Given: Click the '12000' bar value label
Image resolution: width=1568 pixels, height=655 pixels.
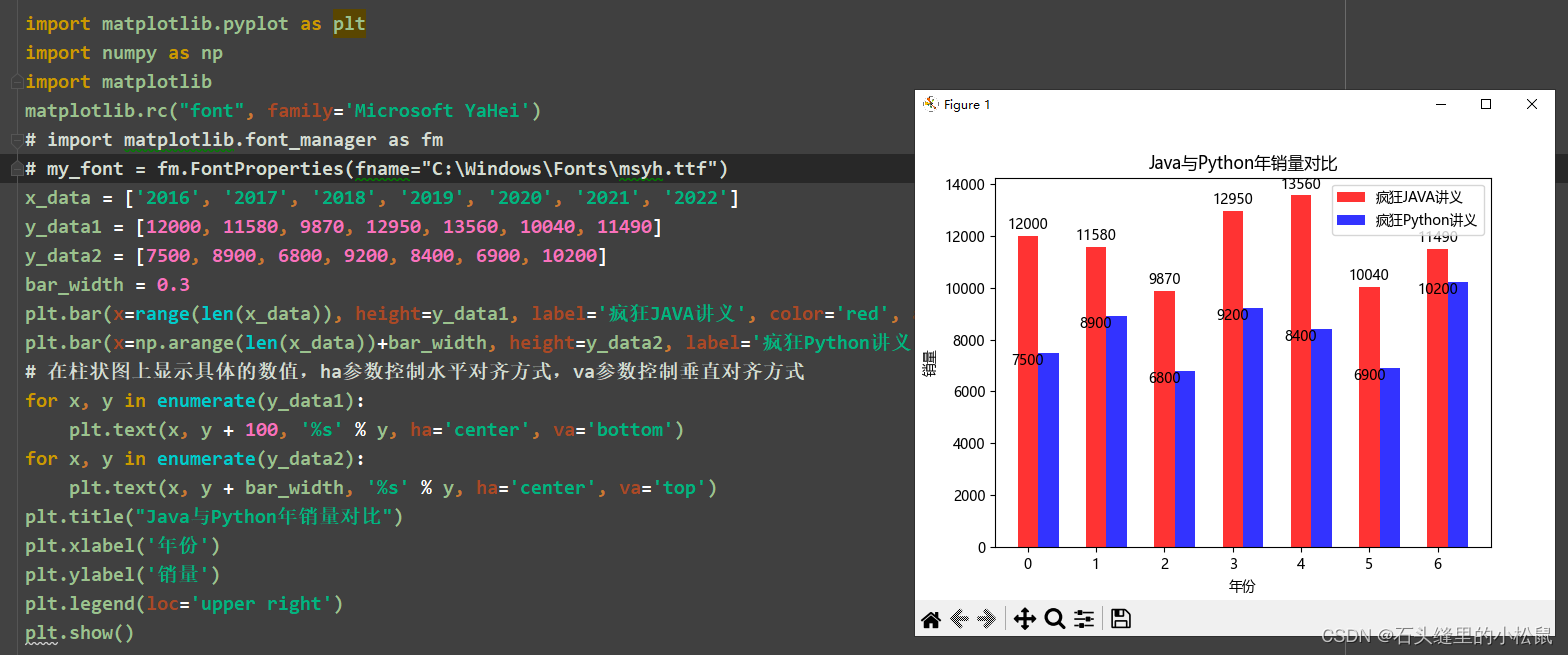Looking at the screenshot, I should point(1028,224).
